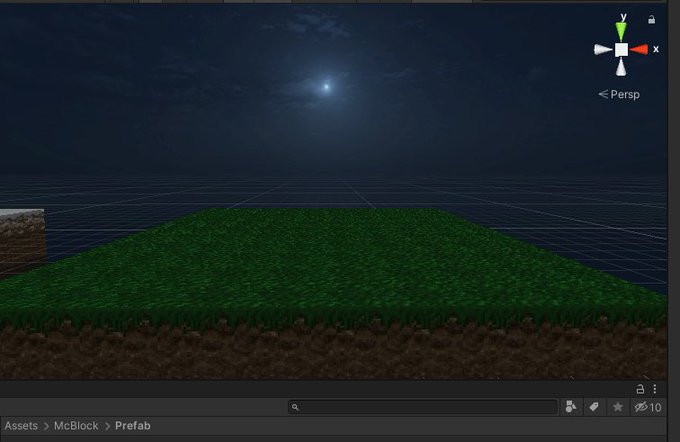Toggle the scene gizmo rotation lock

tap(651, 20)
